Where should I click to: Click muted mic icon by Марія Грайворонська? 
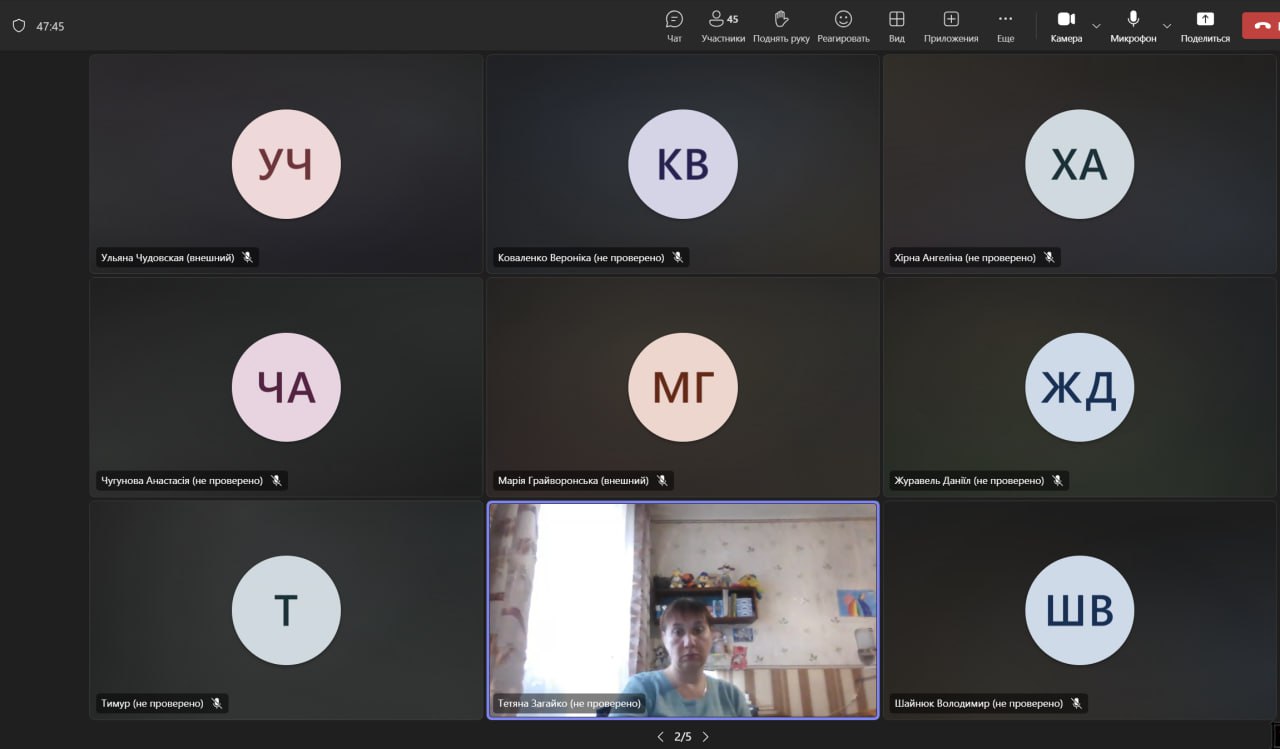click(661, 481)
